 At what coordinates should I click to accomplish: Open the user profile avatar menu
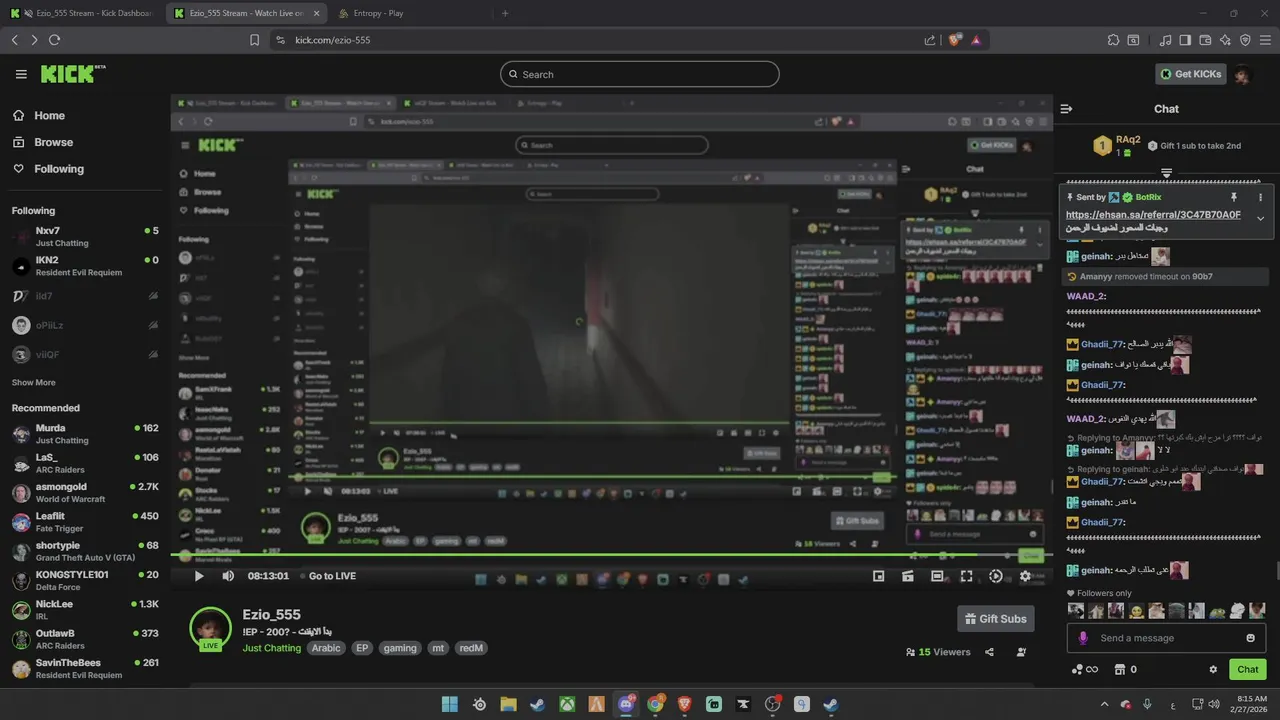pos(1242,75)
